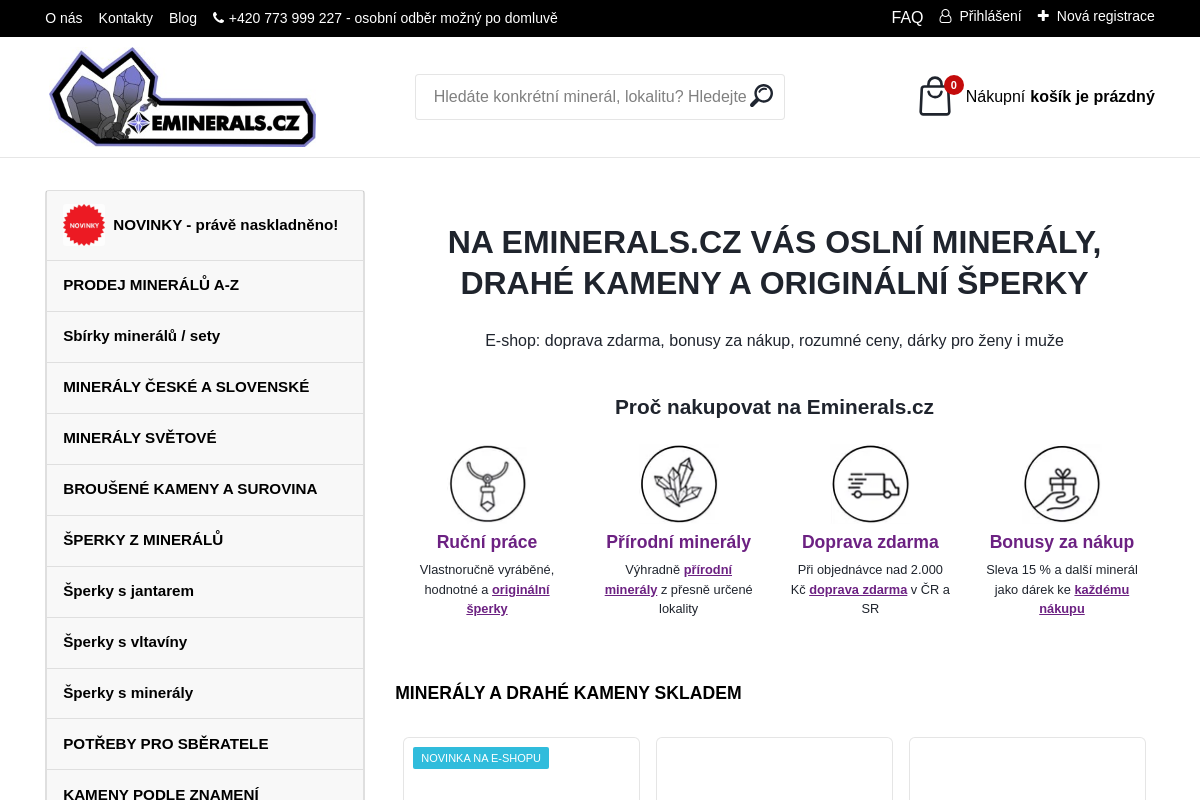The width and height of the screenshot is (1200, 800).
Task: Open ŠPERKY Z MINERÁLŮ category
Action: pyautogui.click(x=205, y=541)
